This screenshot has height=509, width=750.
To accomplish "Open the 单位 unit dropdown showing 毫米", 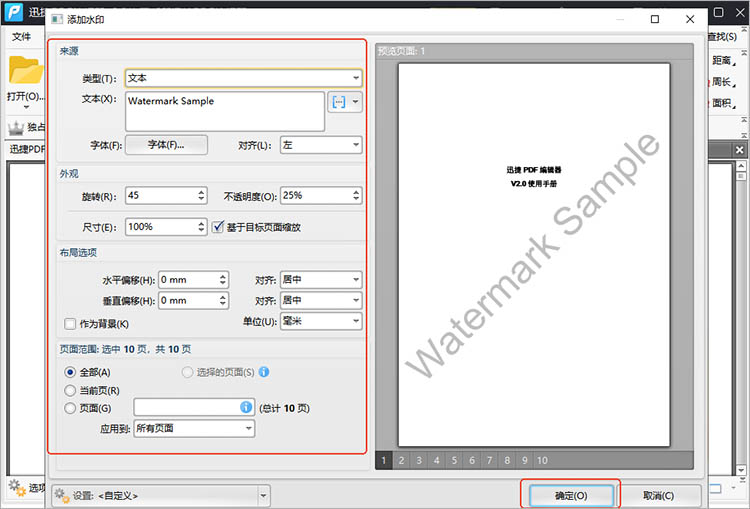I will 321,321.
